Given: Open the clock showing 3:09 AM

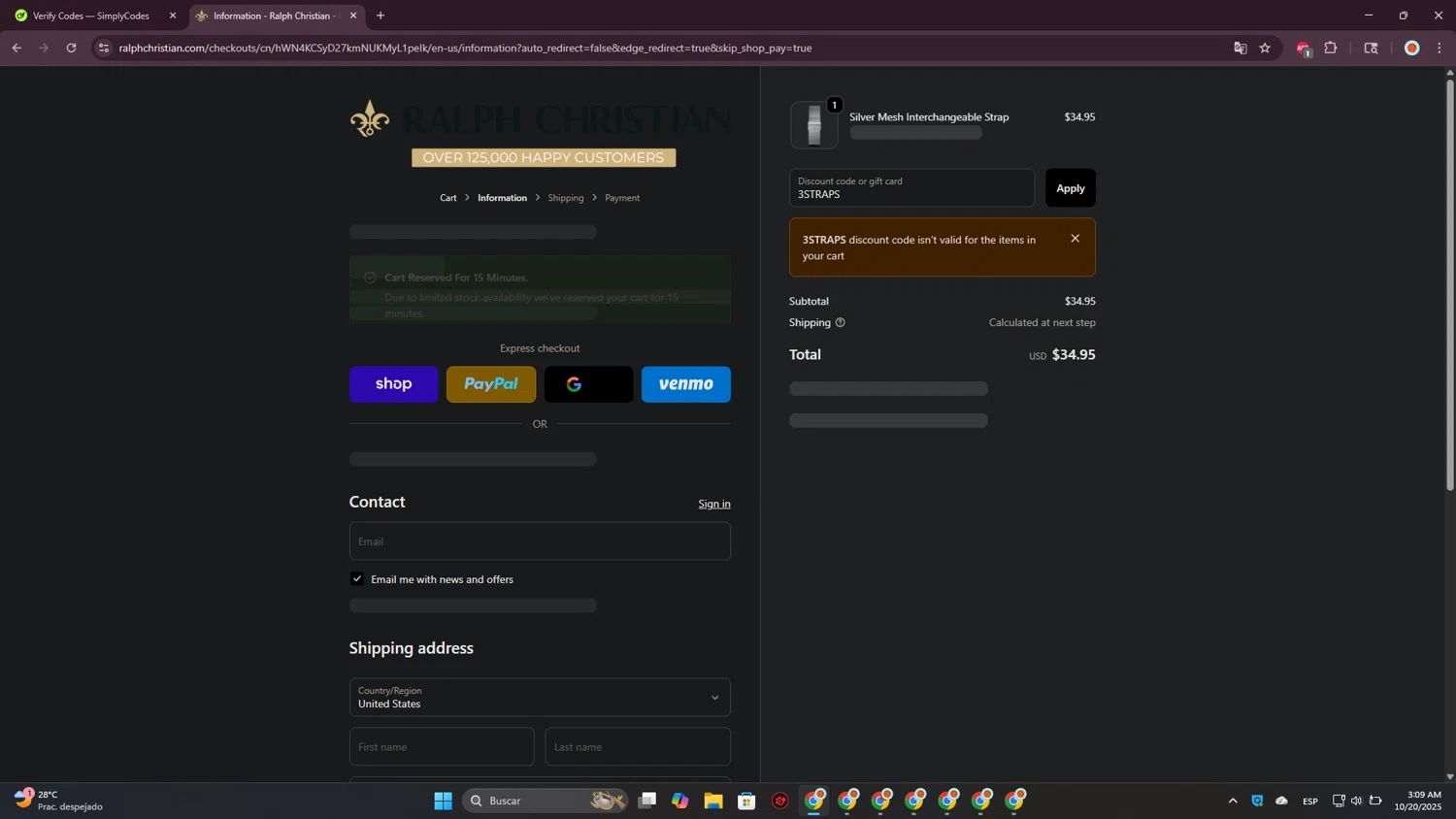Looking at the screenshot, I should pyautogui.click(x=1418, y=801).
